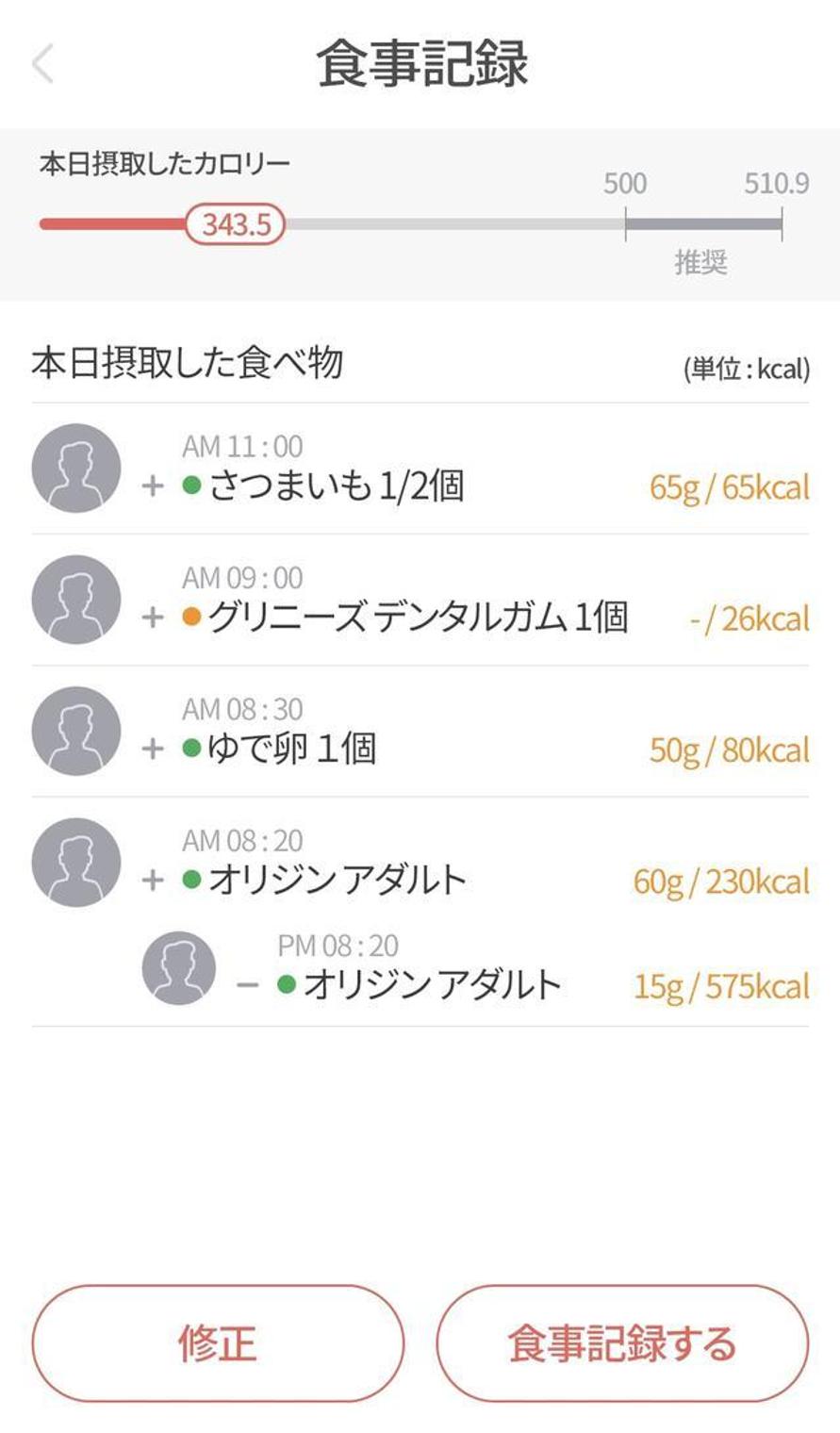Select the 65g / 65kcal value

729,487
